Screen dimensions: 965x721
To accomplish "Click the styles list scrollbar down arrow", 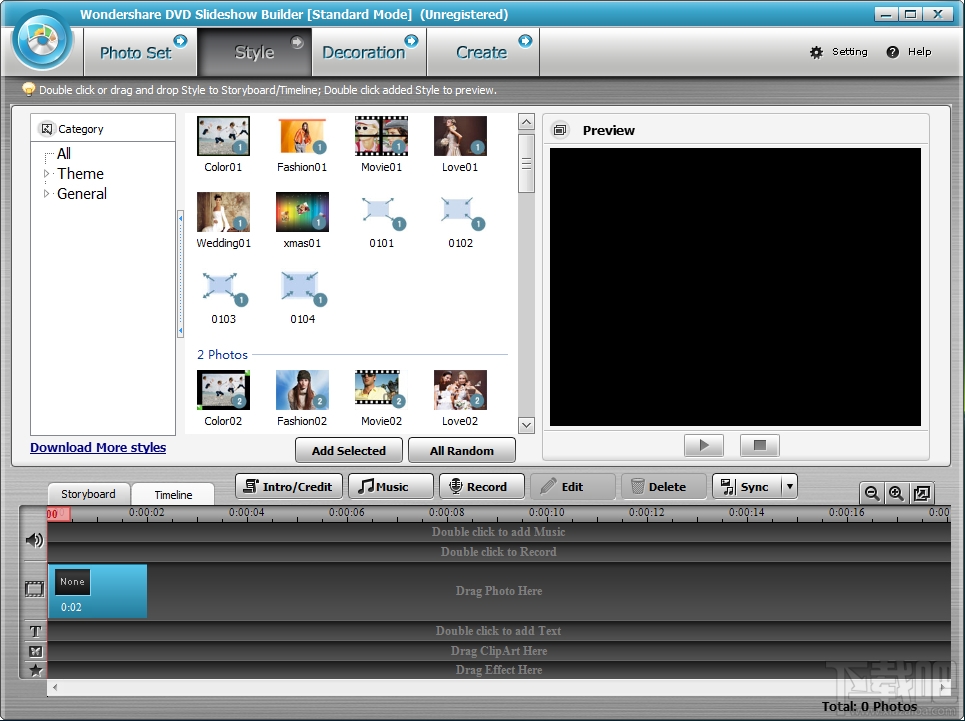I will click(x=526, y=424).
